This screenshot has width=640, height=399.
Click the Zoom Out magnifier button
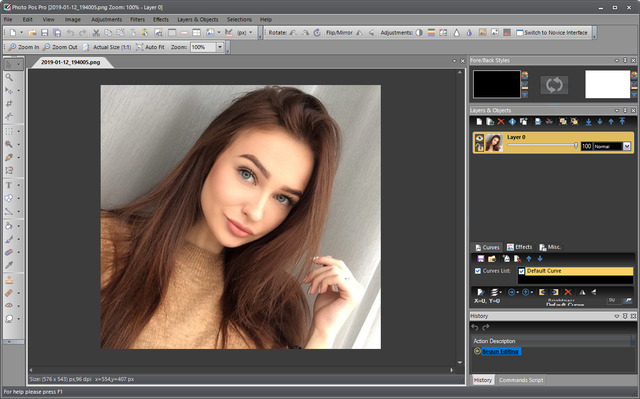coord(60,47)
